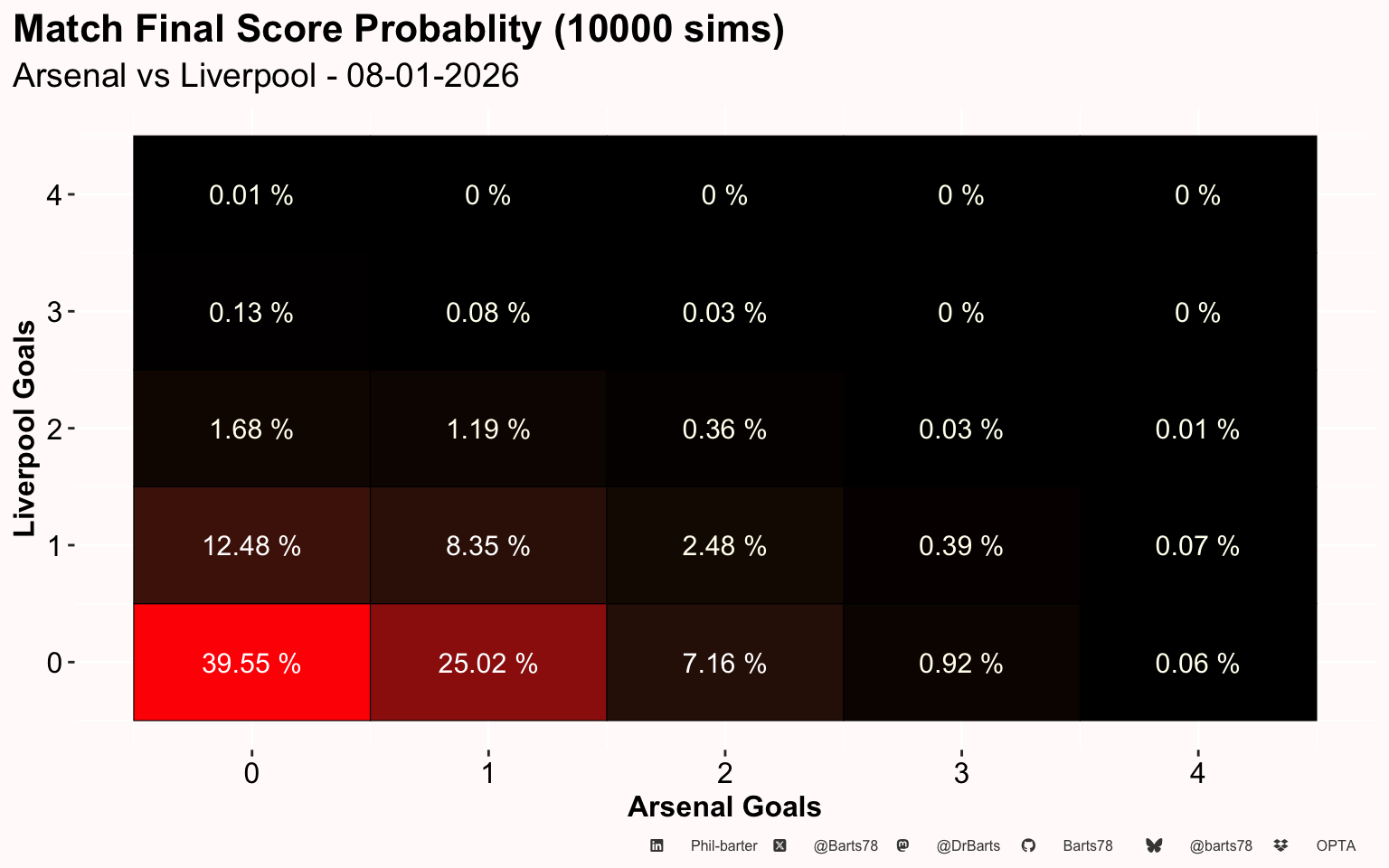Click the LinkedIn icon in footer
Screen dimensions: 1389x868
tap(657, 845)
